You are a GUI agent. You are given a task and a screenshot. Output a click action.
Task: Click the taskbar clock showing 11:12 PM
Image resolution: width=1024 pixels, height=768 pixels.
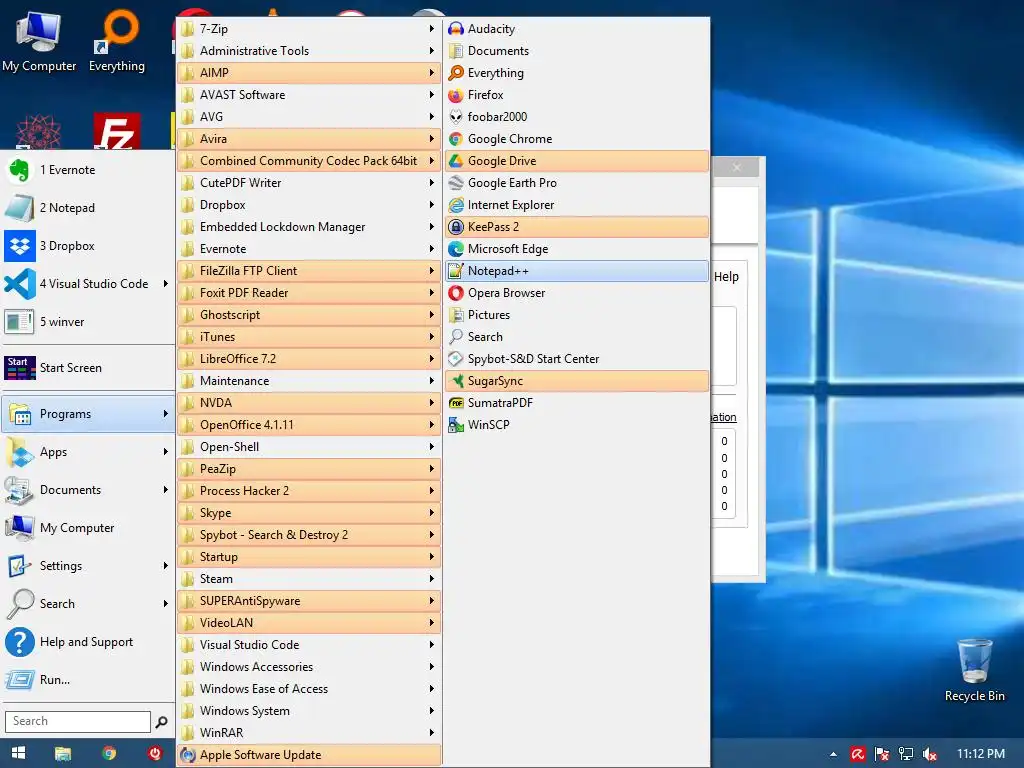click(x=980, y=754)
